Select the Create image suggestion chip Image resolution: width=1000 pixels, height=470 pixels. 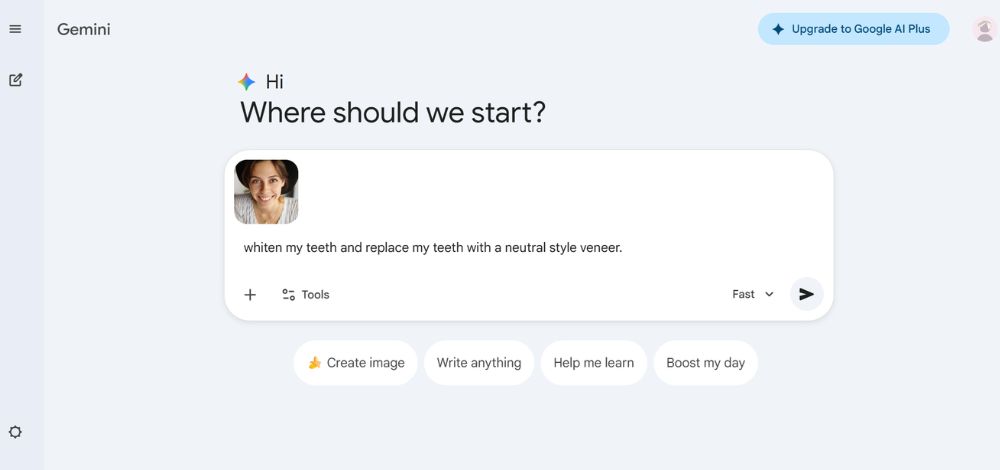(355, 363)
